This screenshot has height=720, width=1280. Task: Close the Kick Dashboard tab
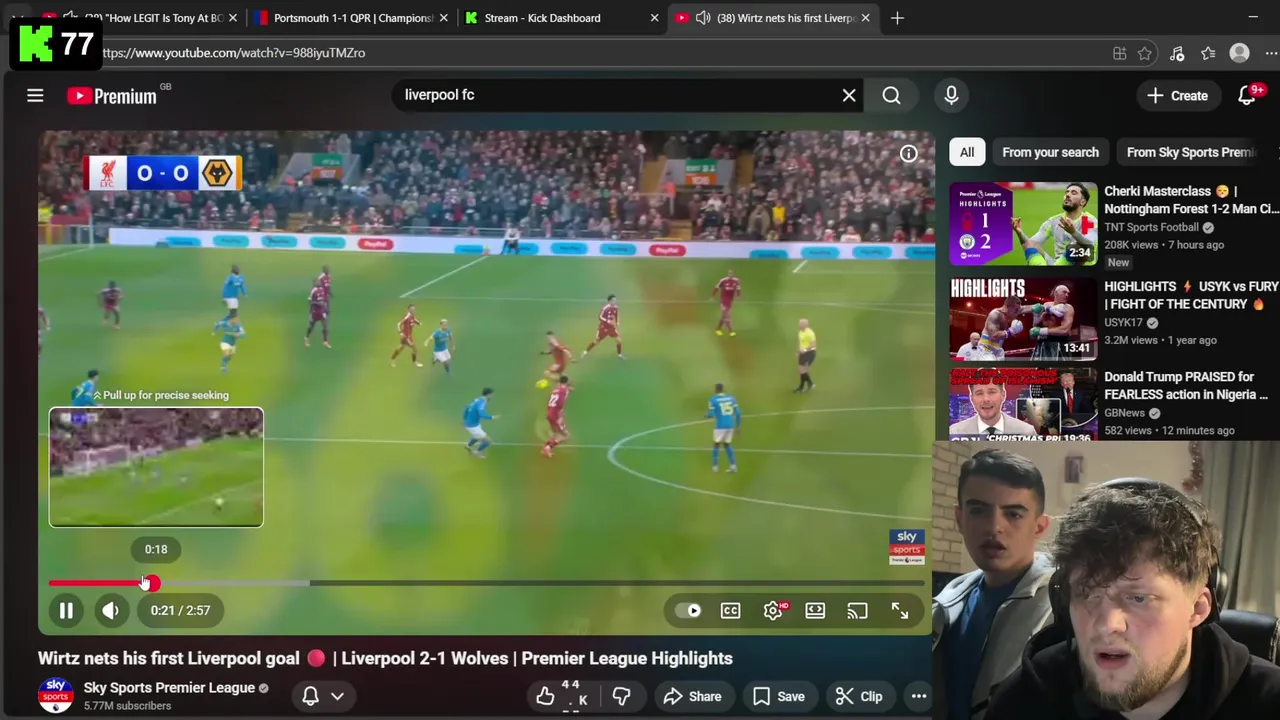pyautogui.click(x=654, y=18)
